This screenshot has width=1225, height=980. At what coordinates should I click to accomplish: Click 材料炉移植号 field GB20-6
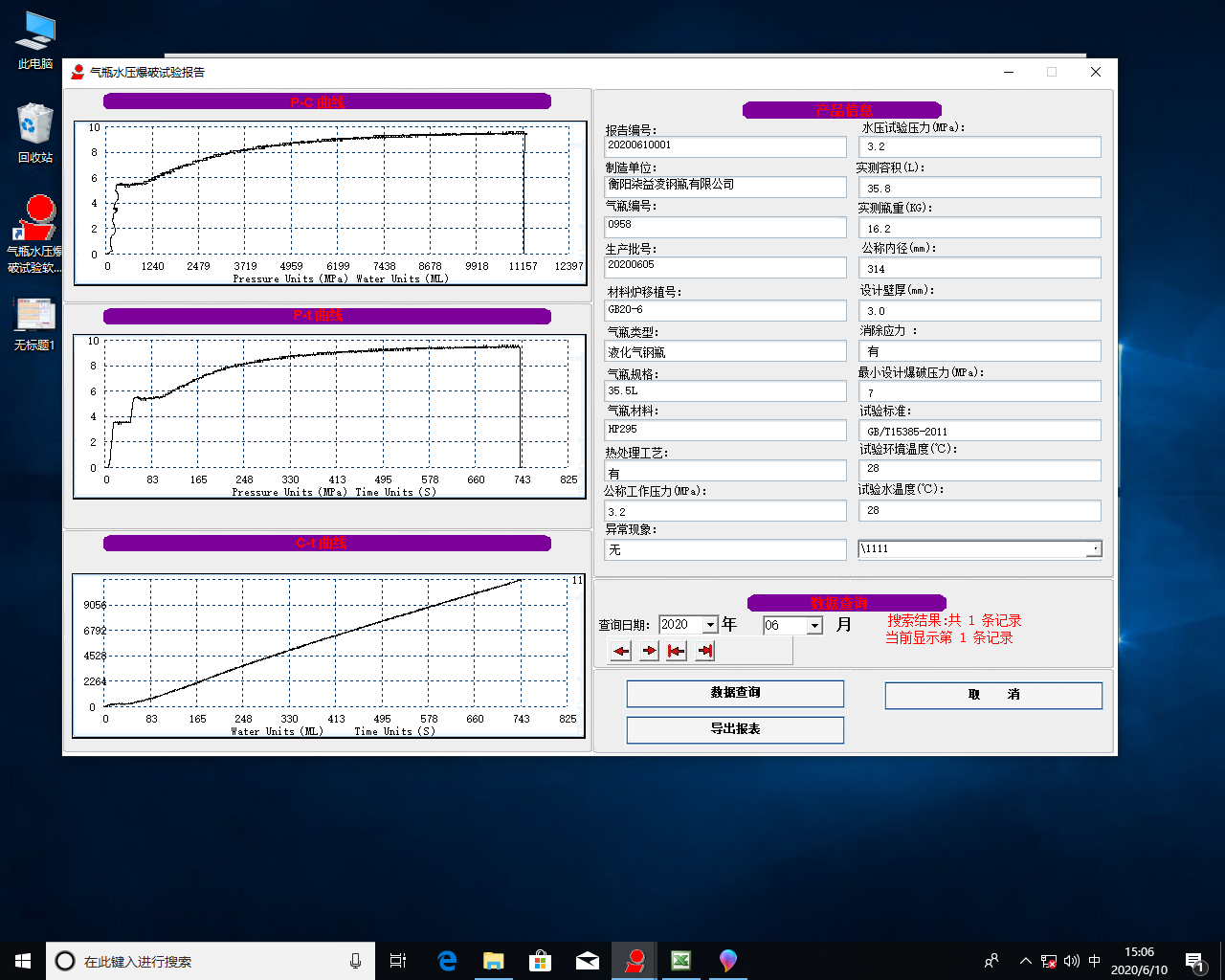coord(725,310)
